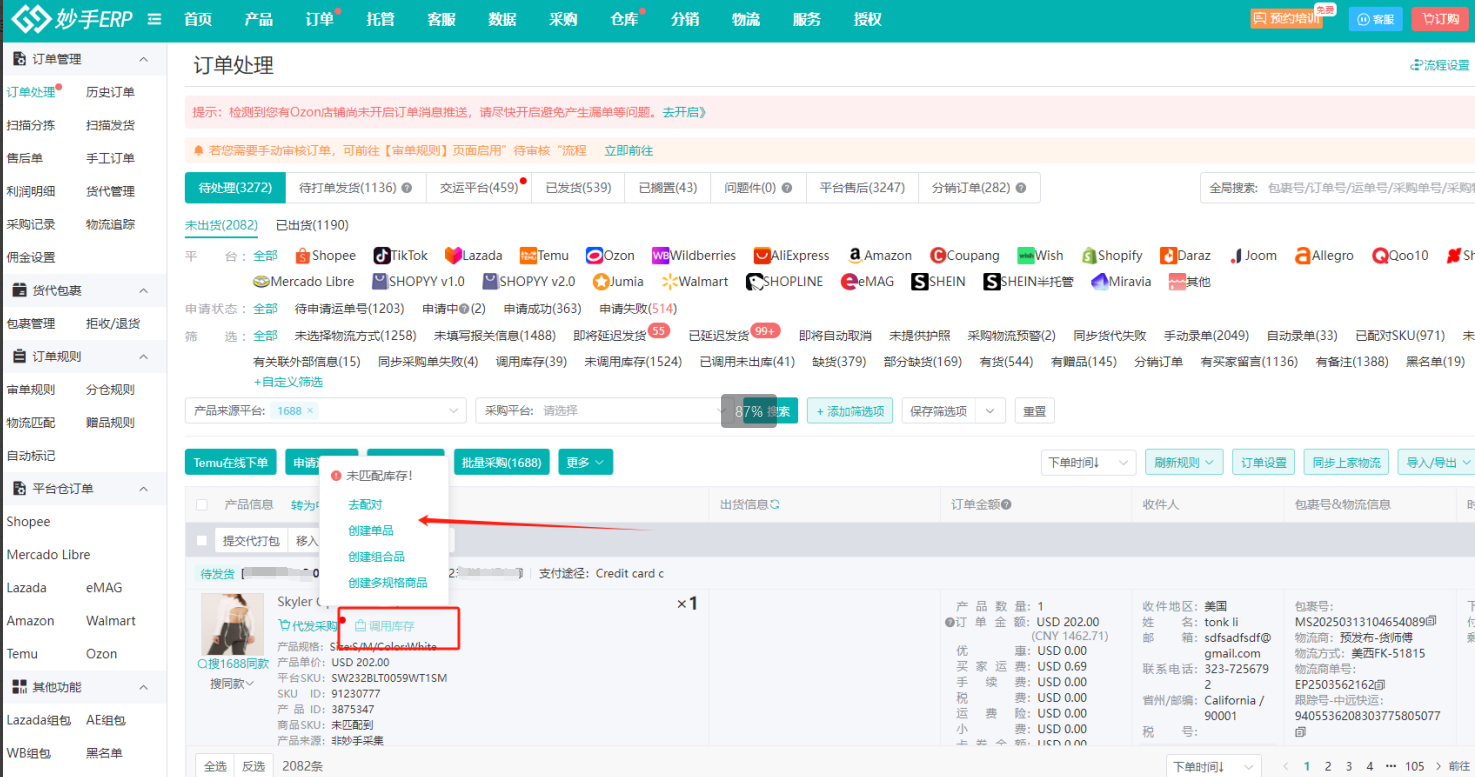Image resolution: width=1475 pixels, height=777 pixels.
Task: Go to page 105 in pagination
Action: [x=1414, y=766]
